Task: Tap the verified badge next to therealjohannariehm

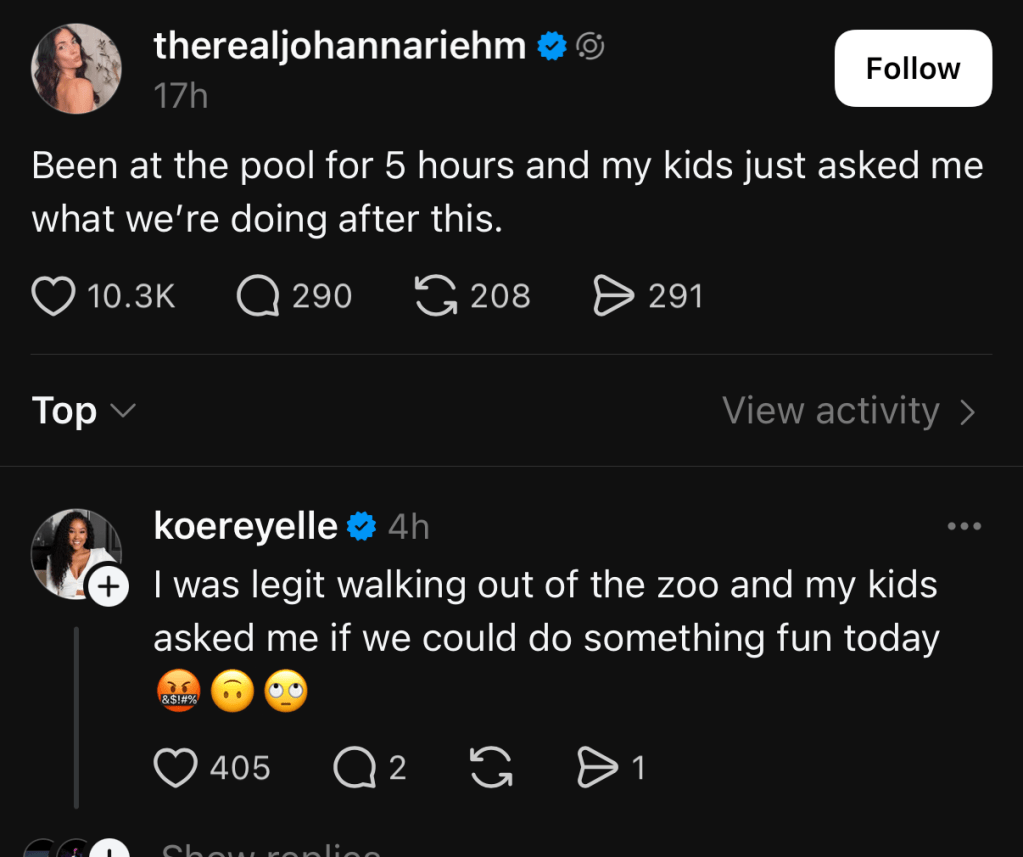Action: (x=553, y=46)
